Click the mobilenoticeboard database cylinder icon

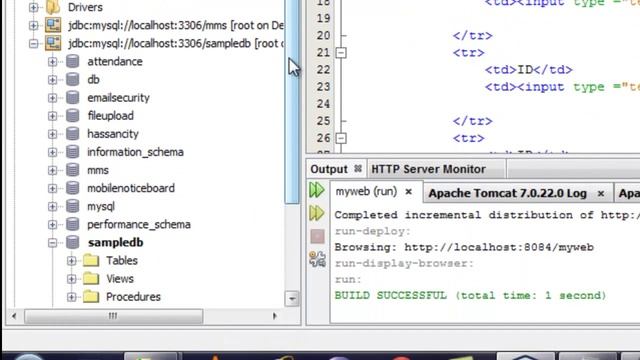(x=72, y=188)
